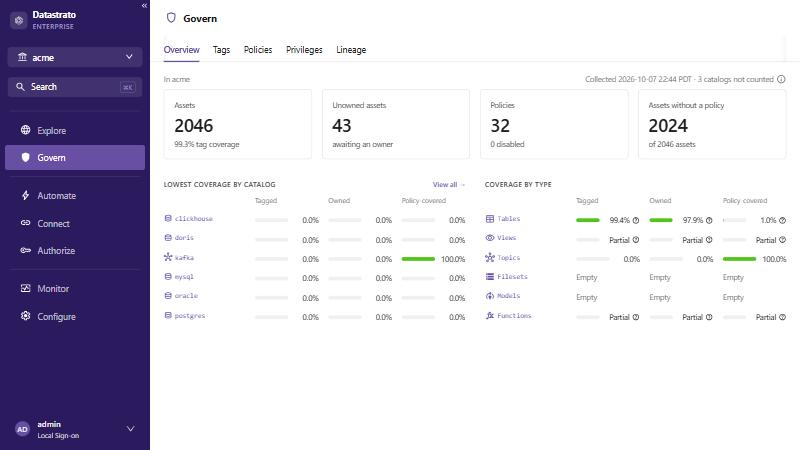This screenshot has height=450, width=800.
Task: Click the Topics policy covered progress bar
Action: click(x=739, y=259)
